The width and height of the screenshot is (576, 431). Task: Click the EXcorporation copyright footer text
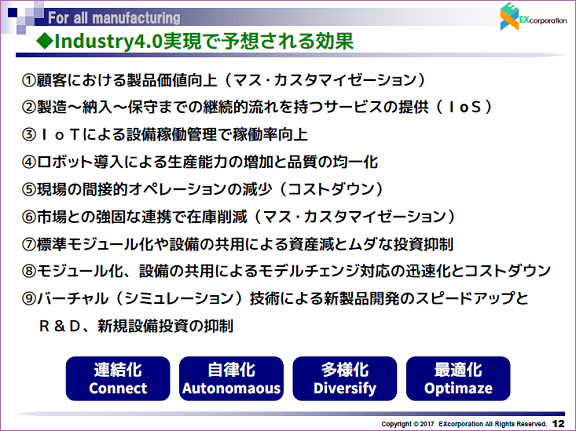(464, 424)
